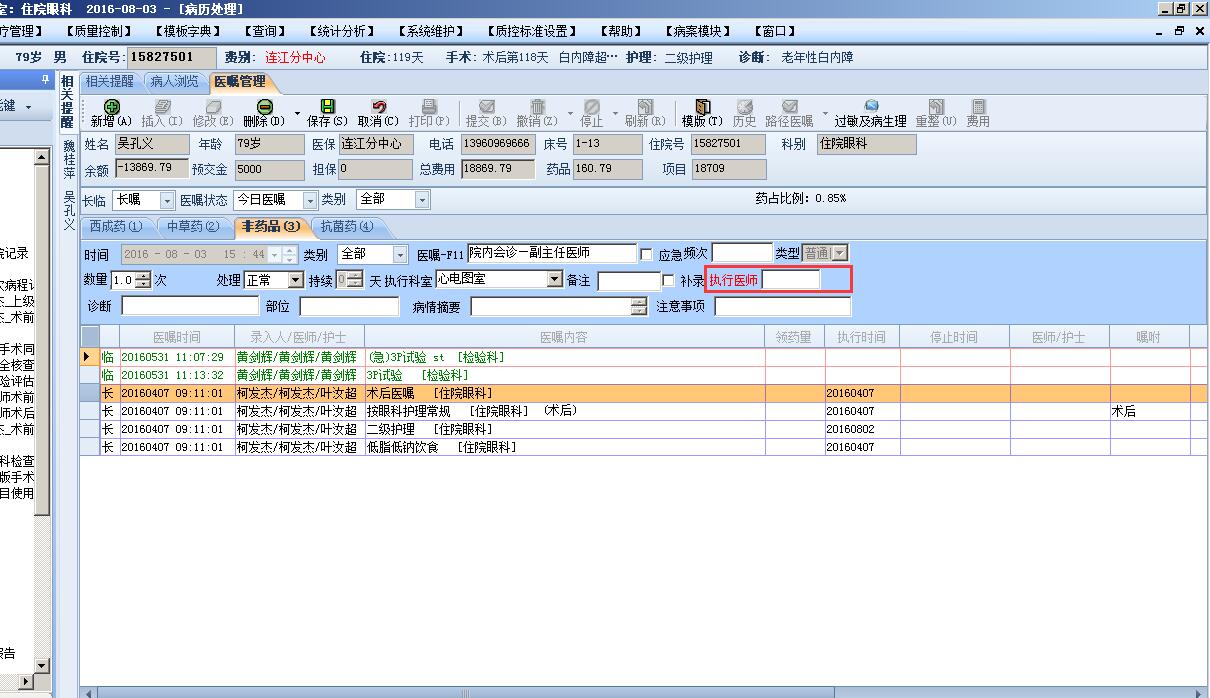1210x698 pixels.
Task: Open the 长临 dropdown showing 长嘱
Action: (167, 200)
